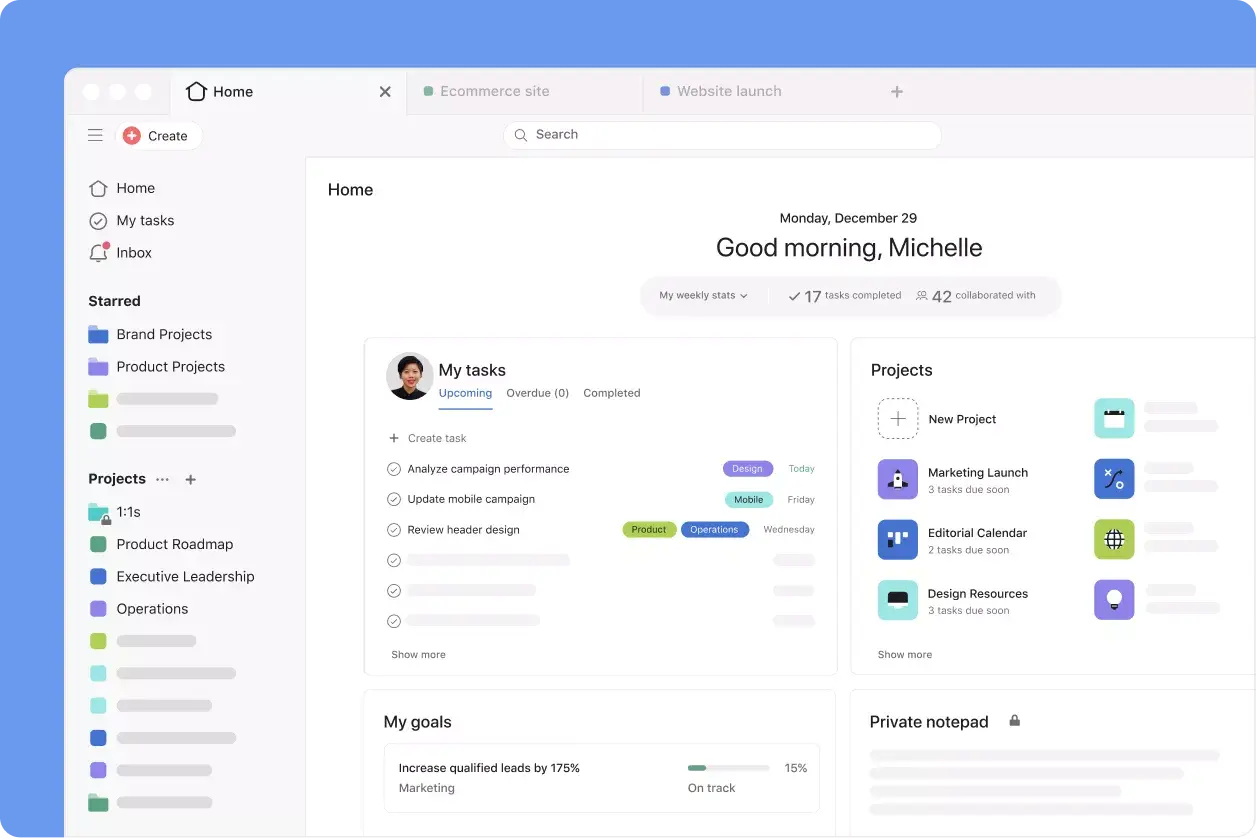
Task: Click the Create button
Action: (x=157, y=136)
